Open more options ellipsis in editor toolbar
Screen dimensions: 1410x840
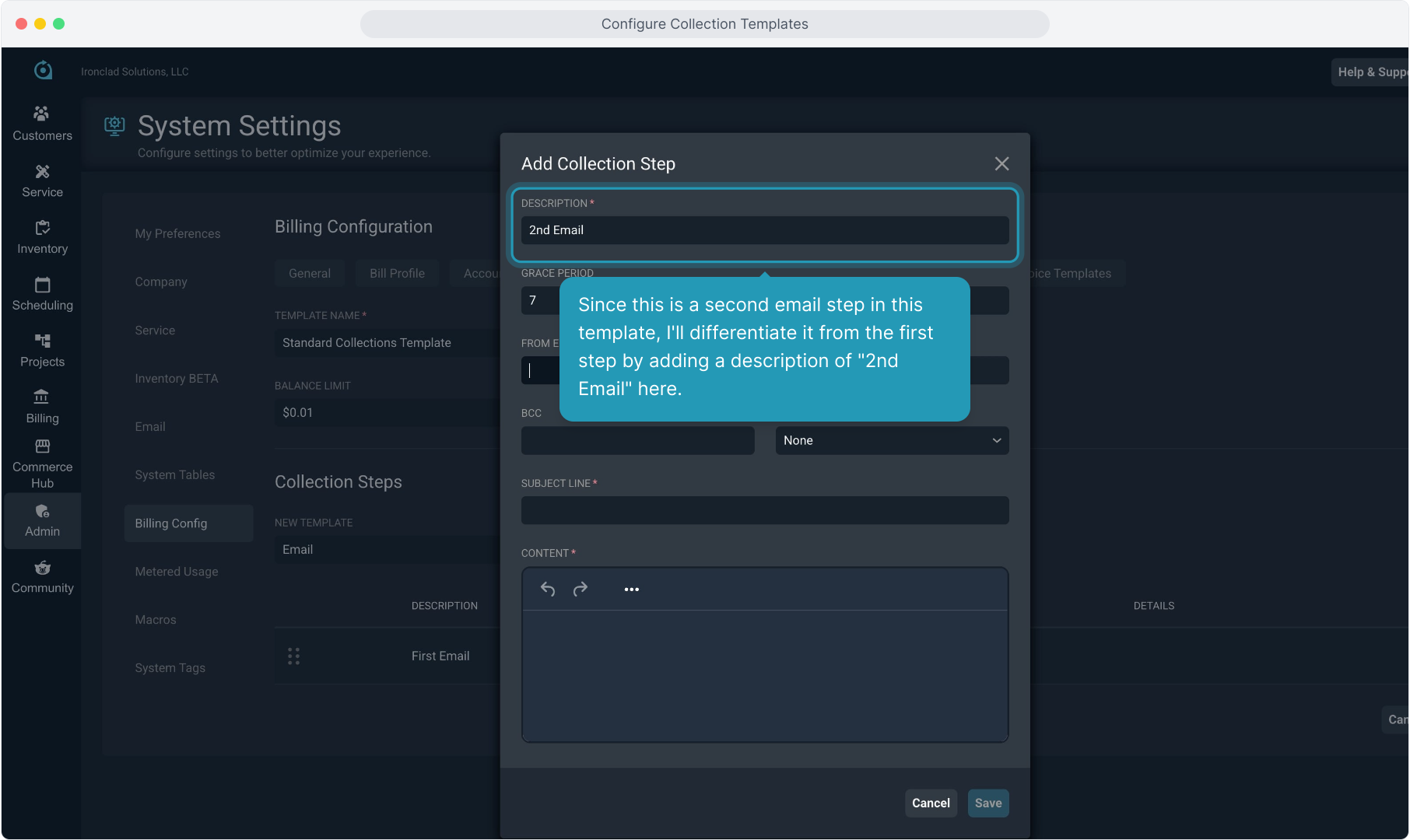(631, 590)
